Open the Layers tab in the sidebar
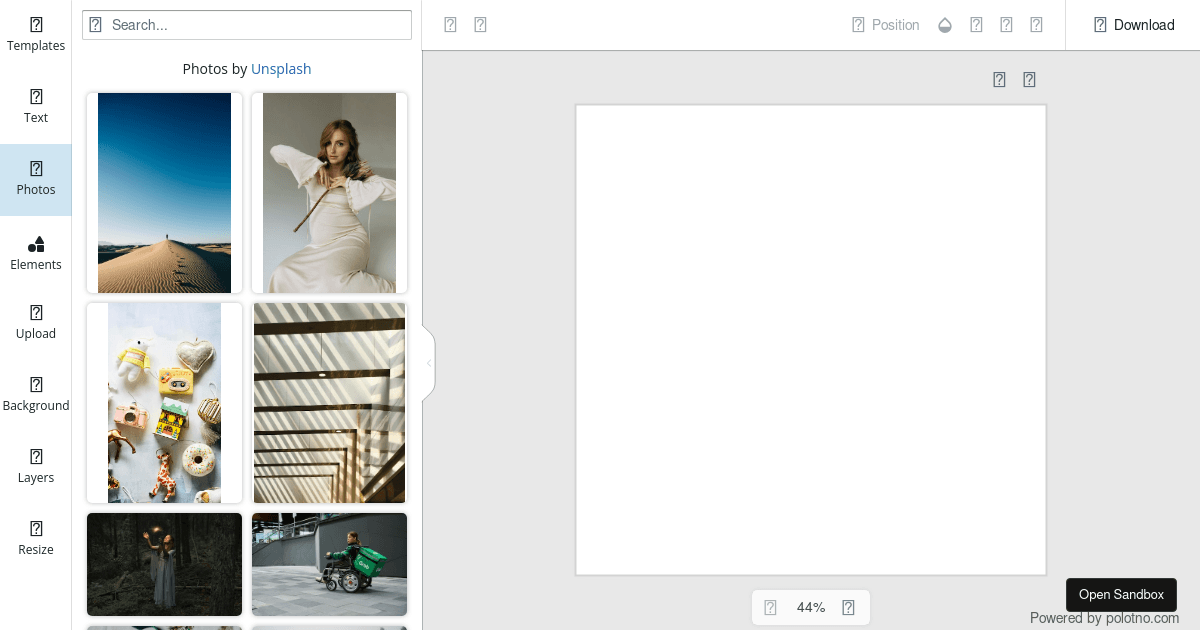This screenshot has width=1200, height=630. [36, 466]
